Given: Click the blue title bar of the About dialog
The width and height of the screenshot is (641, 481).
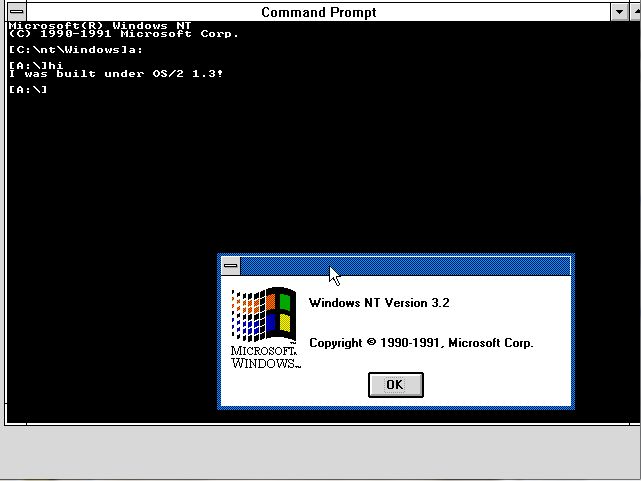Looking at the screenshot, I should (x=405, y=266).
